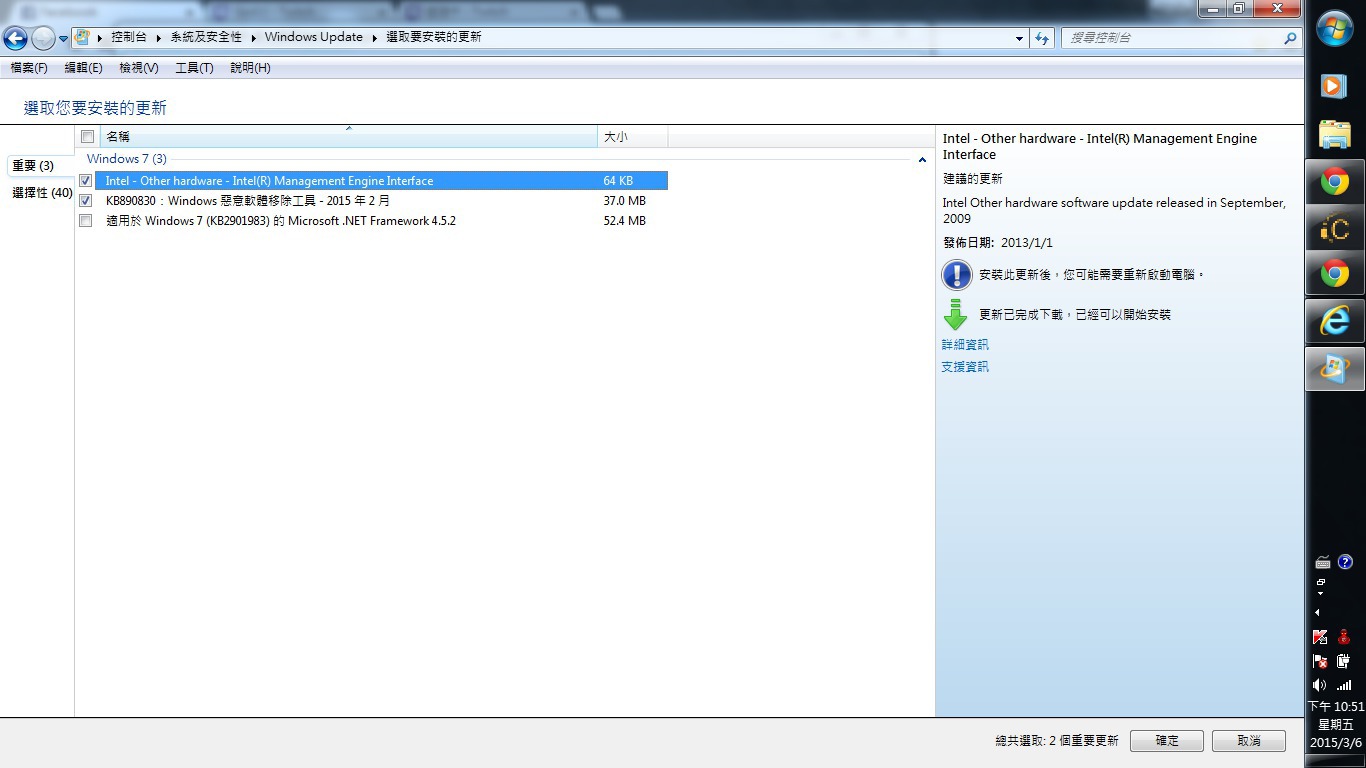This screenshot has width=1366, height=768.
Task: Click the search magnifier icon
Action: coord(1290,38)
